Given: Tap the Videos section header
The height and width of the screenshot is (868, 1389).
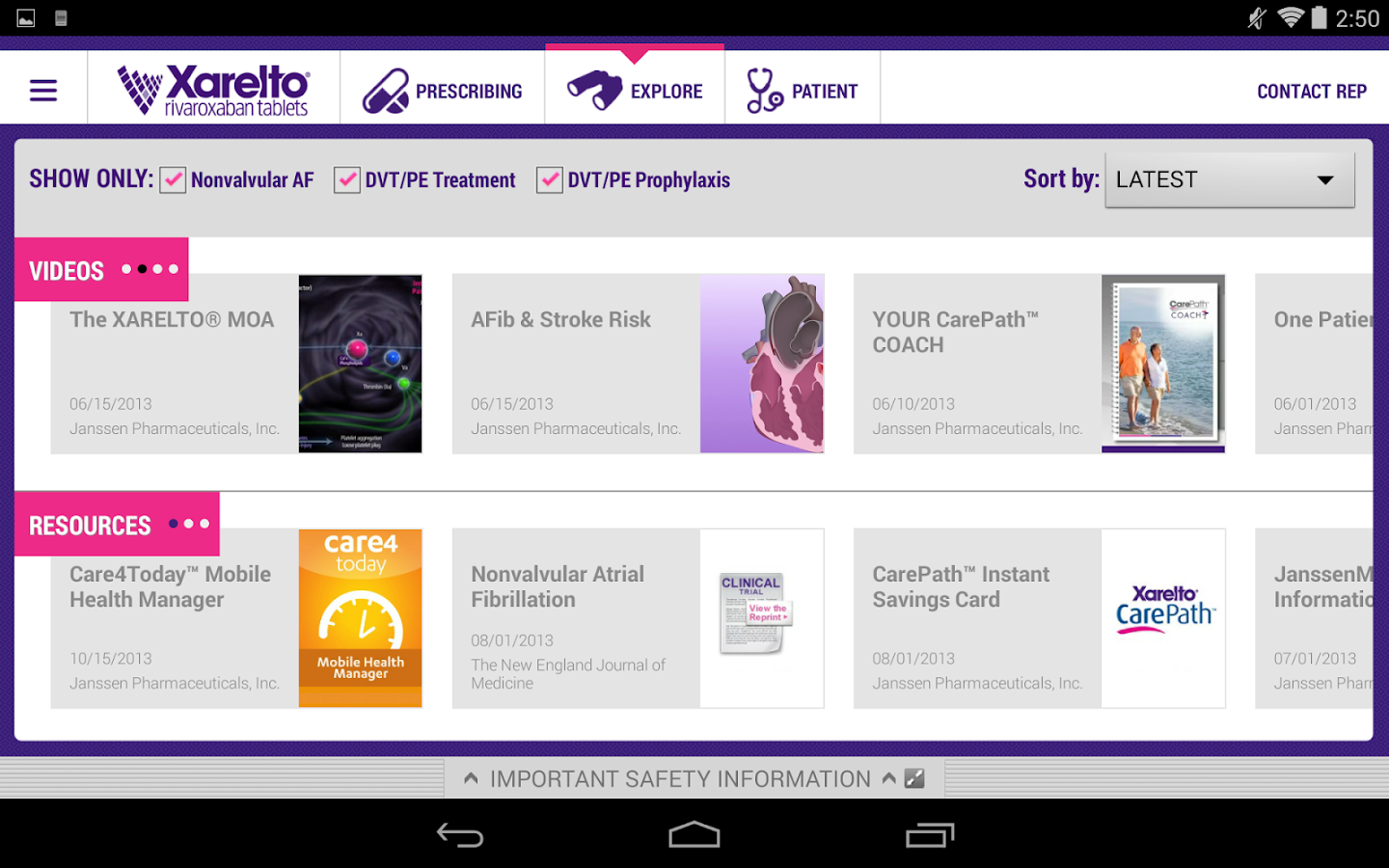Looking at the screenshot, I should [101, 269].
